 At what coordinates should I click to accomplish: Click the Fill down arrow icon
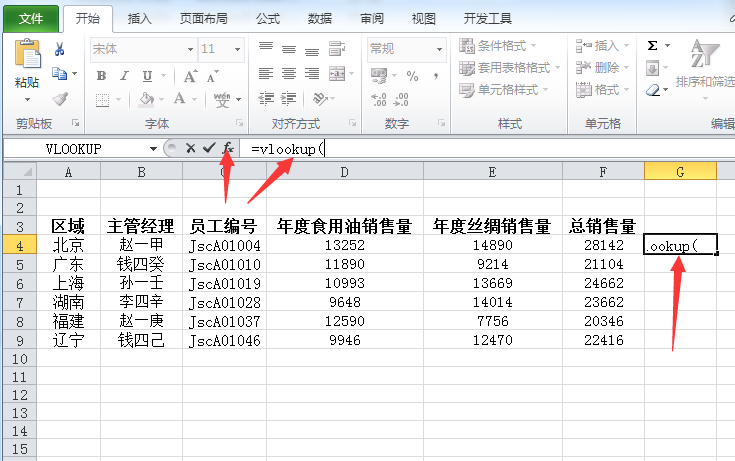click(652, 68)
